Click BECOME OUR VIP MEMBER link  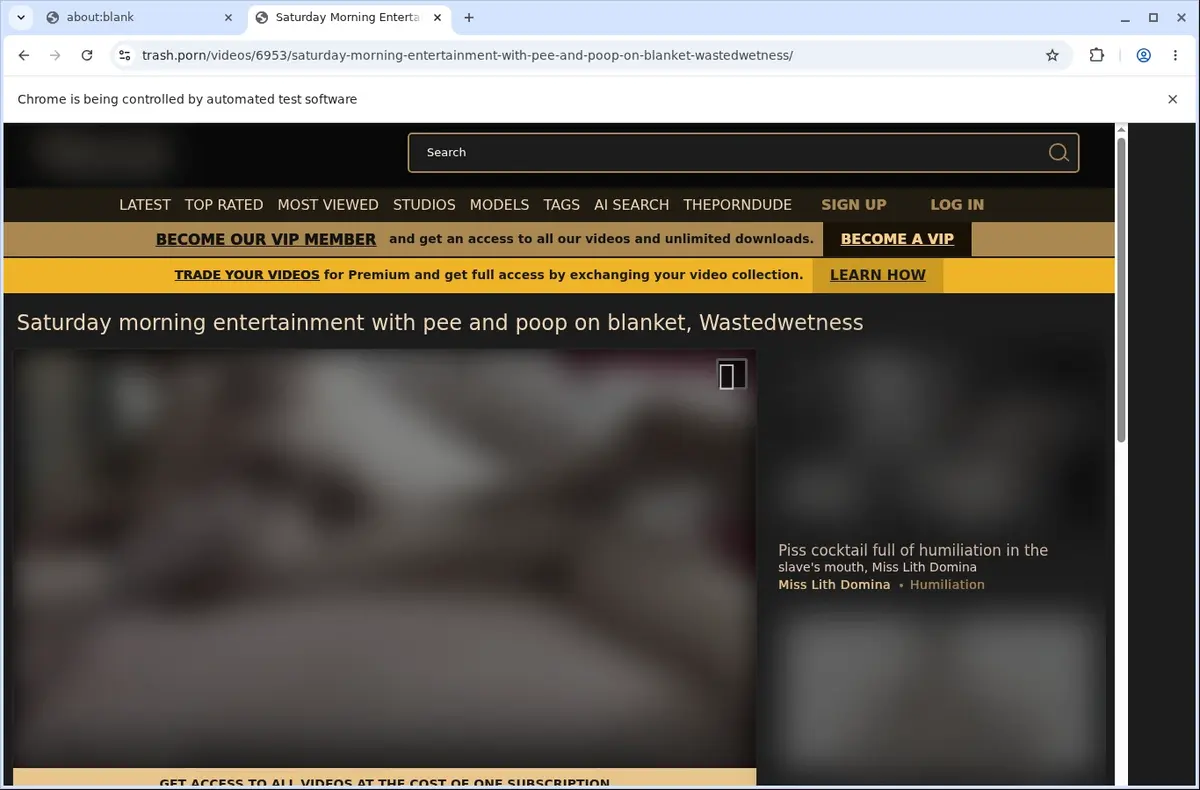(266, 239)
